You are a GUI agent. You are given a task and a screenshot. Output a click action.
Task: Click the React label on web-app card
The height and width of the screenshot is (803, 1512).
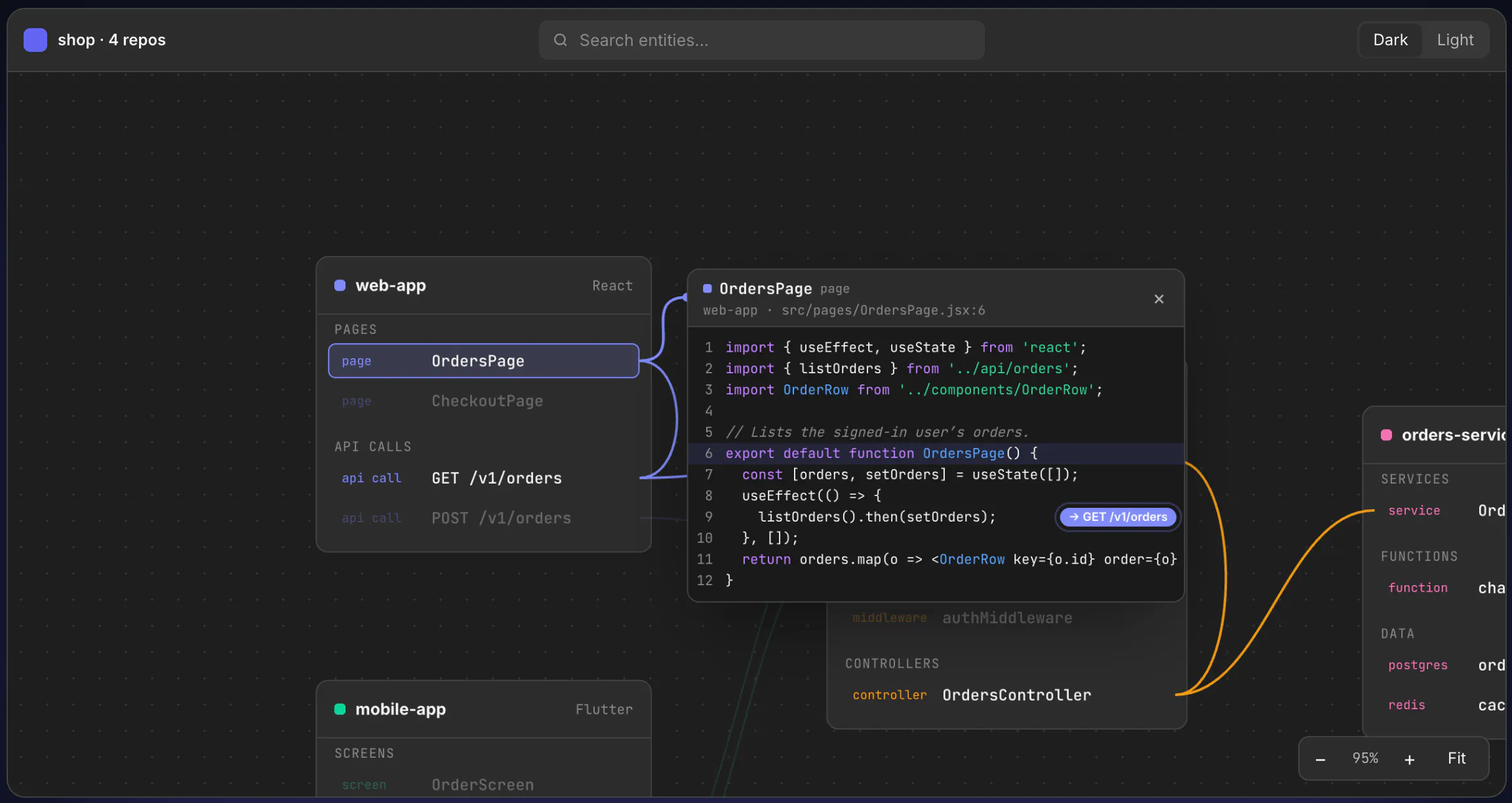pos(612,285)
